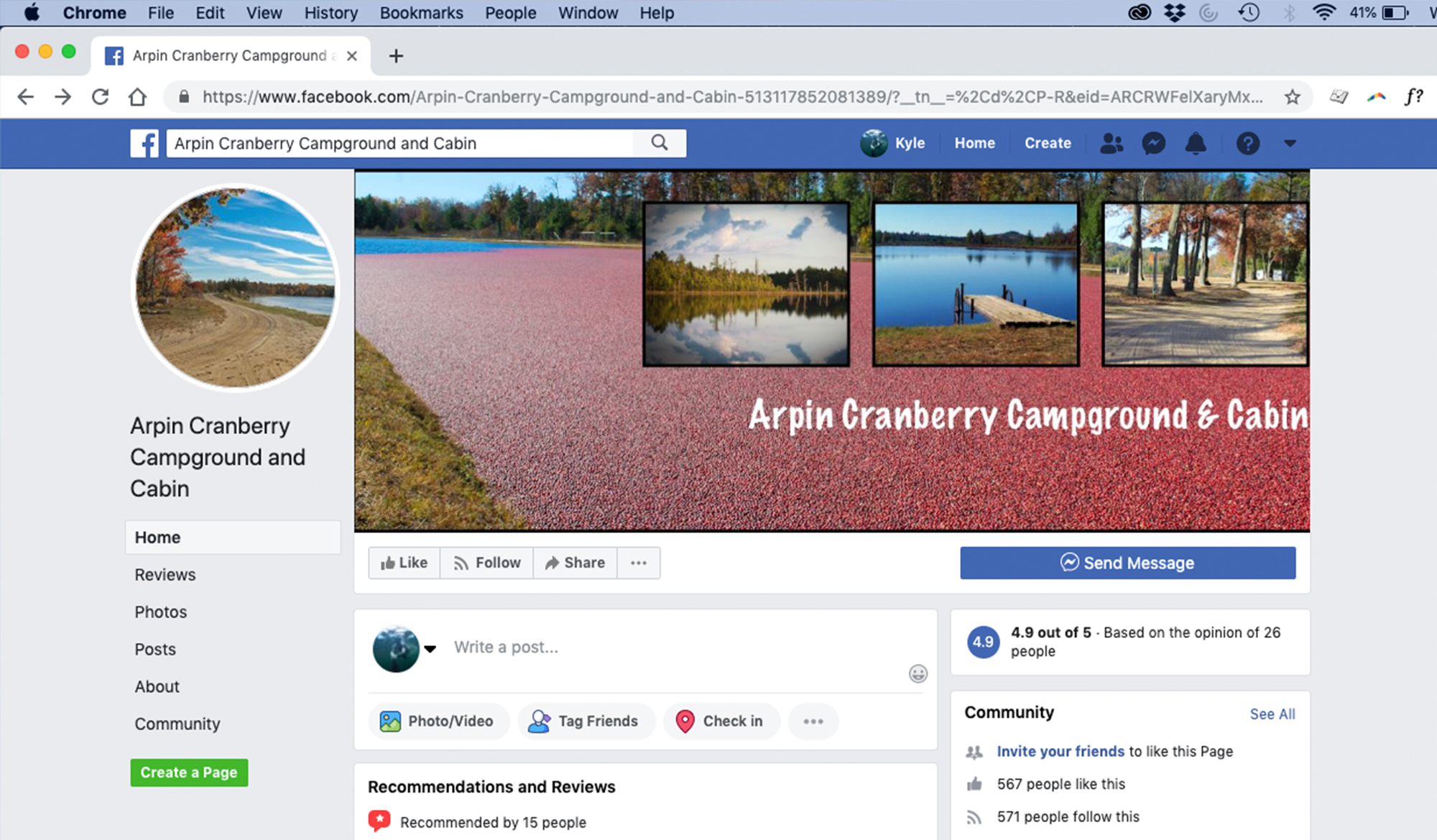1437x840 pixels.
Task: Open the emoji picker in post box
Action: point(918,673)
